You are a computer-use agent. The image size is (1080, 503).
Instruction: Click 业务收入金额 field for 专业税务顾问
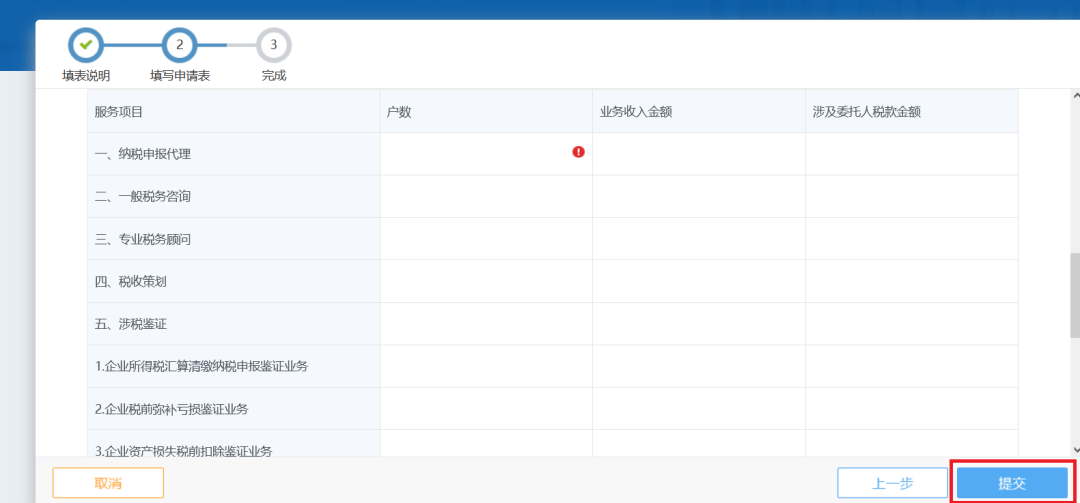click(x=699, y=239)
